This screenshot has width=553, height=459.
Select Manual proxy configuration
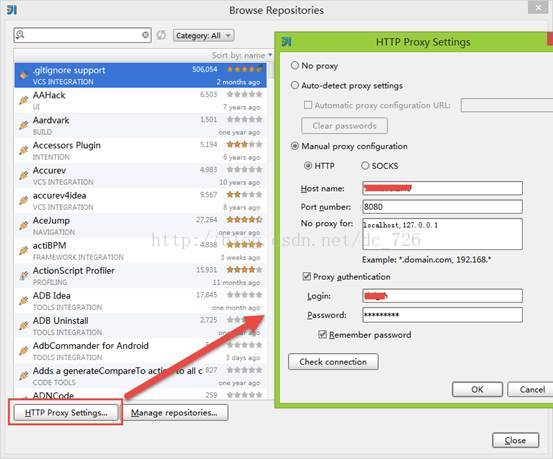tap(295, 146)
